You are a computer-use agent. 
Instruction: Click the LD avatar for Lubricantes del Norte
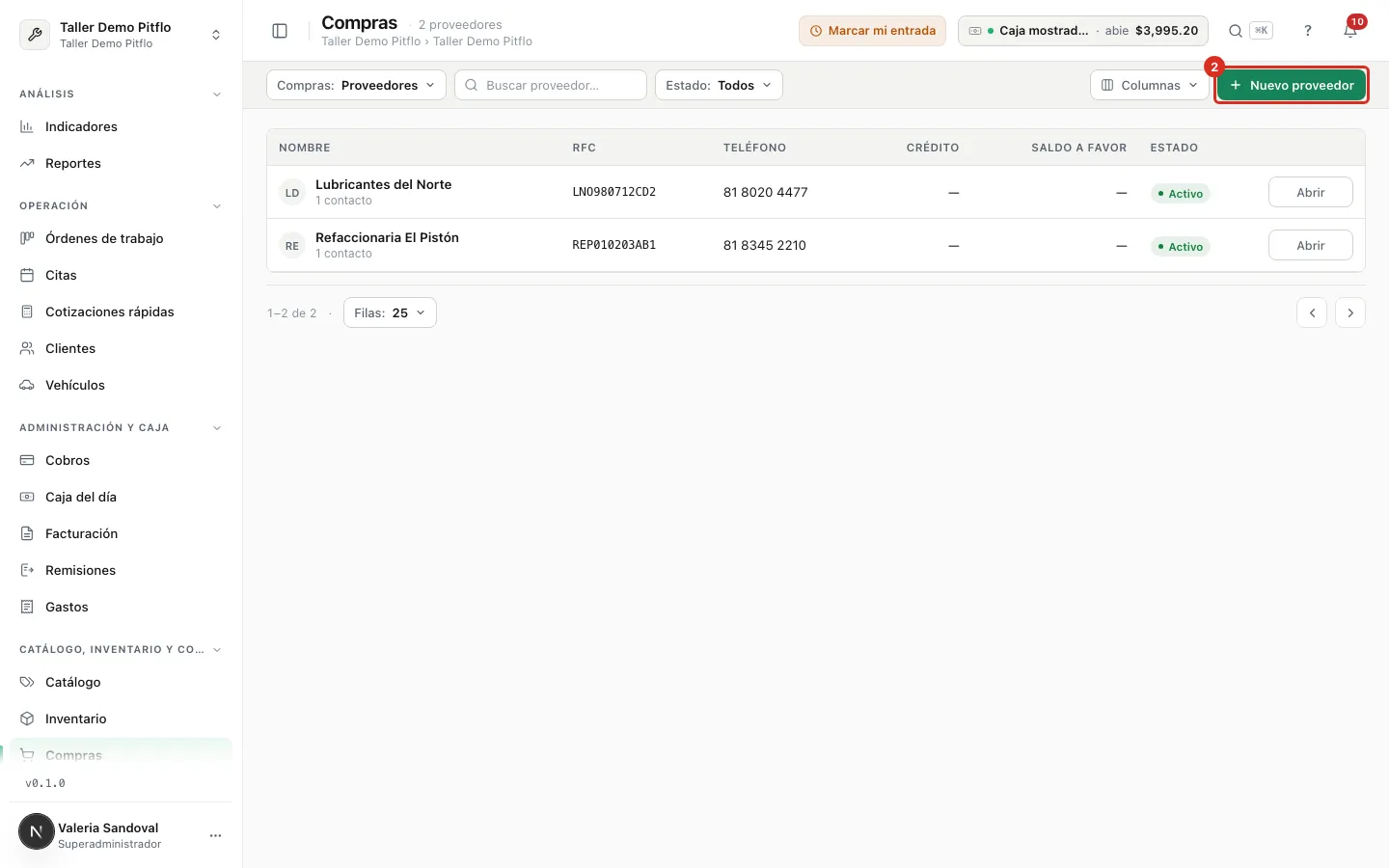click(x=292, y=193)
